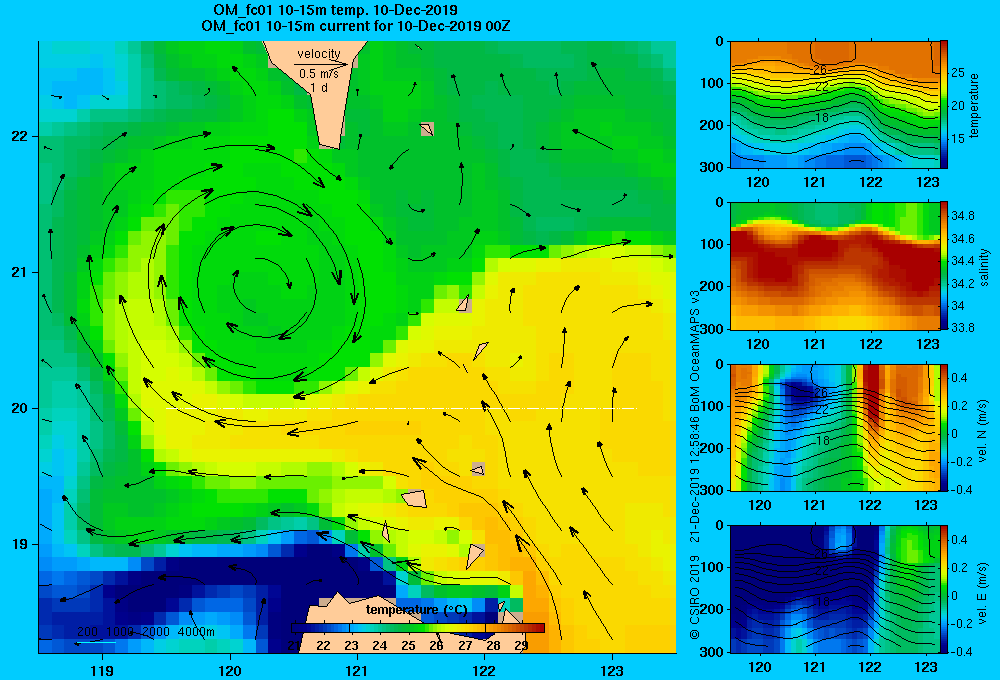
Task: Click the "25" tick on temperature section colorbar
Action: click(x=958, y=73)
